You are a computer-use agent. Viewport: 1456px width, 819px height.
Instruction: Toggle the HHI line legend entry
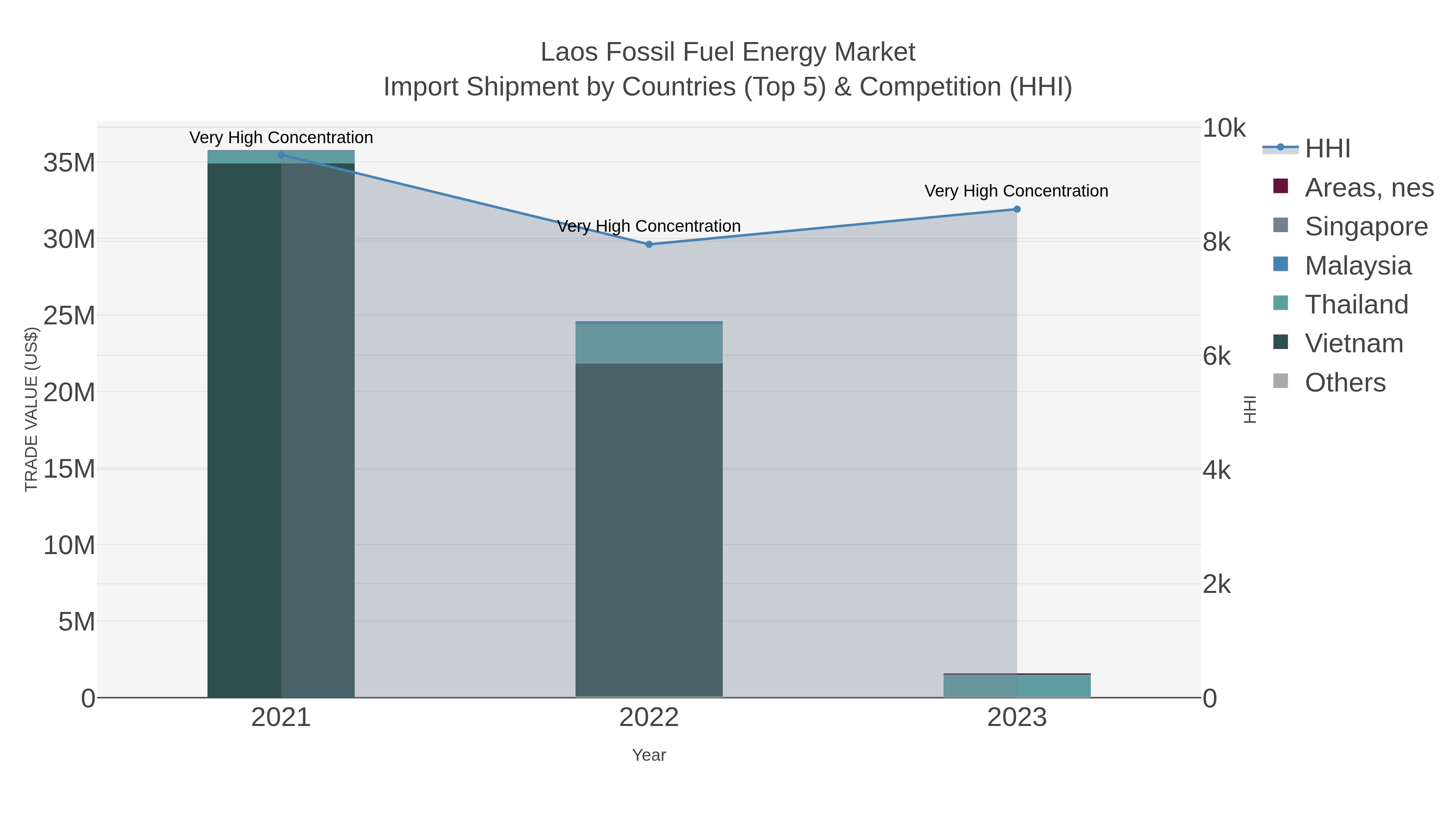[x=1306, y=148]
